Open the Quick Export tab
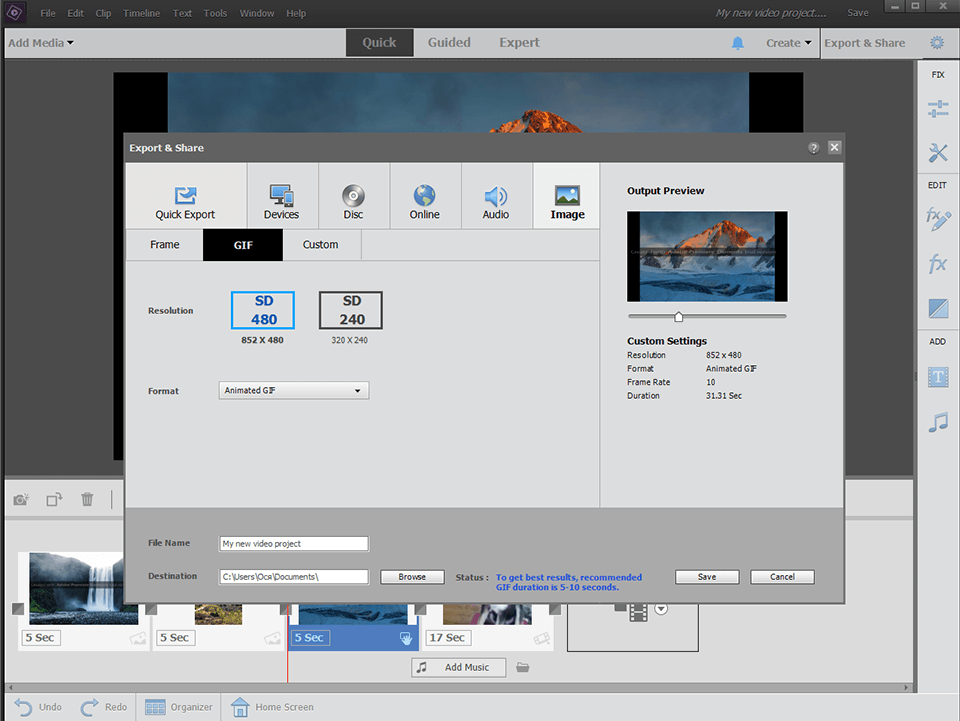960x721 pixels. 186,196
